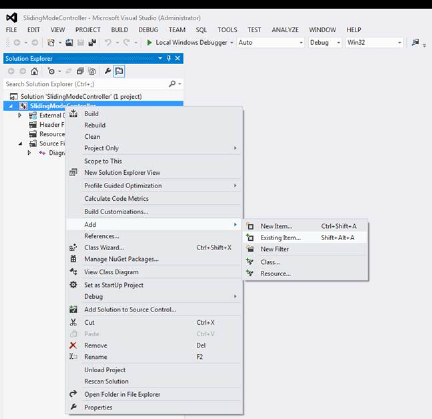Open the Auto solution configuration dropdown
Viewport: 432px width, 419px height.
[x=270, y=43]
